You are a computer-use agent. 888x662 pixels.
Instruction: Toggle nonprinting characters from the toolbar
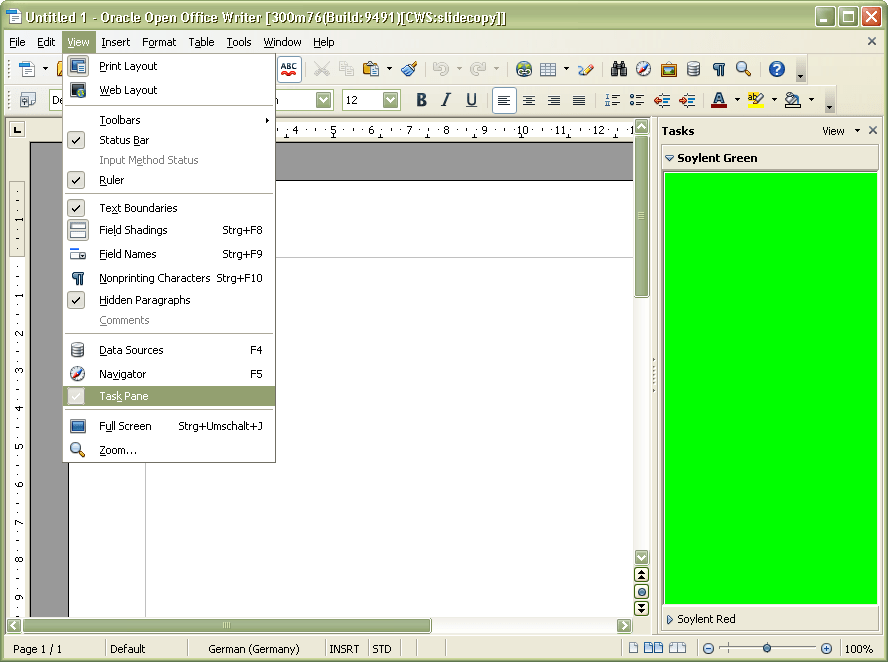(x=717, y=71)
